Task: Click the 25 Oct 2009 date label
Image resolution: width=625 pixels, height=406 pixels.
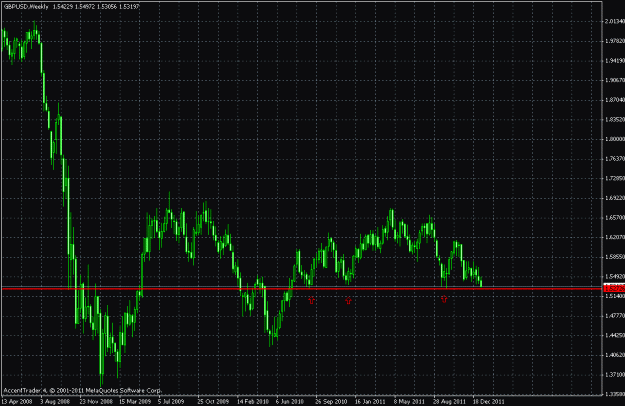Action: (x=213, y=401)
